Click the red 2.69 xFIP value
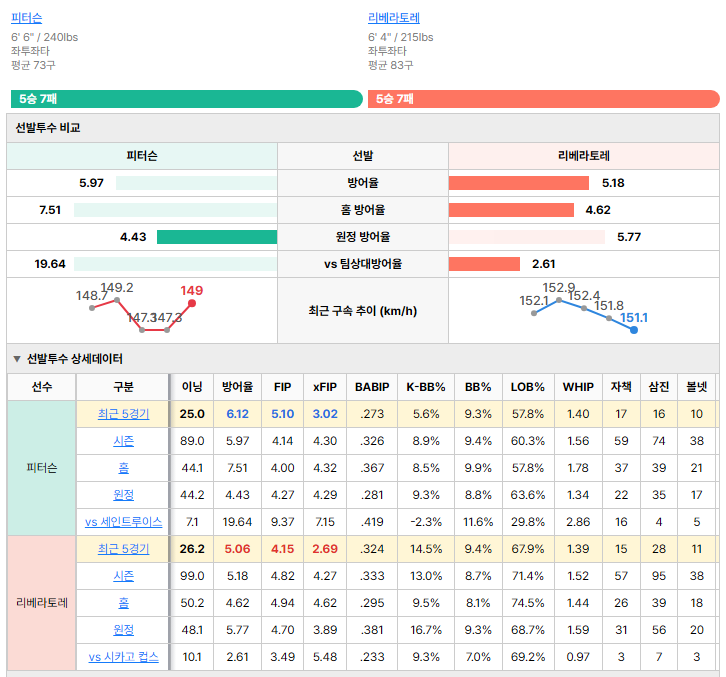Image resolution: width=726 pixels, height=677 pixels. coord(325,549)
